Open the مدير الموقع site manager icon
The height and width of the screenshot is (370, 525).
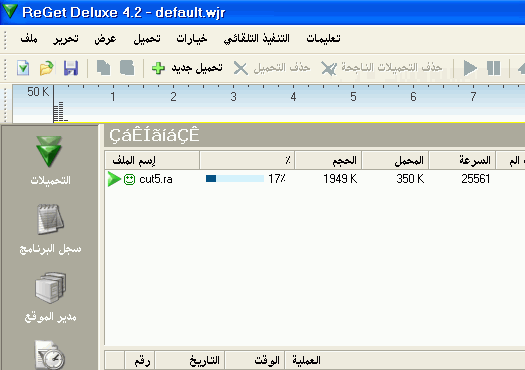click(x=50, y=297)
